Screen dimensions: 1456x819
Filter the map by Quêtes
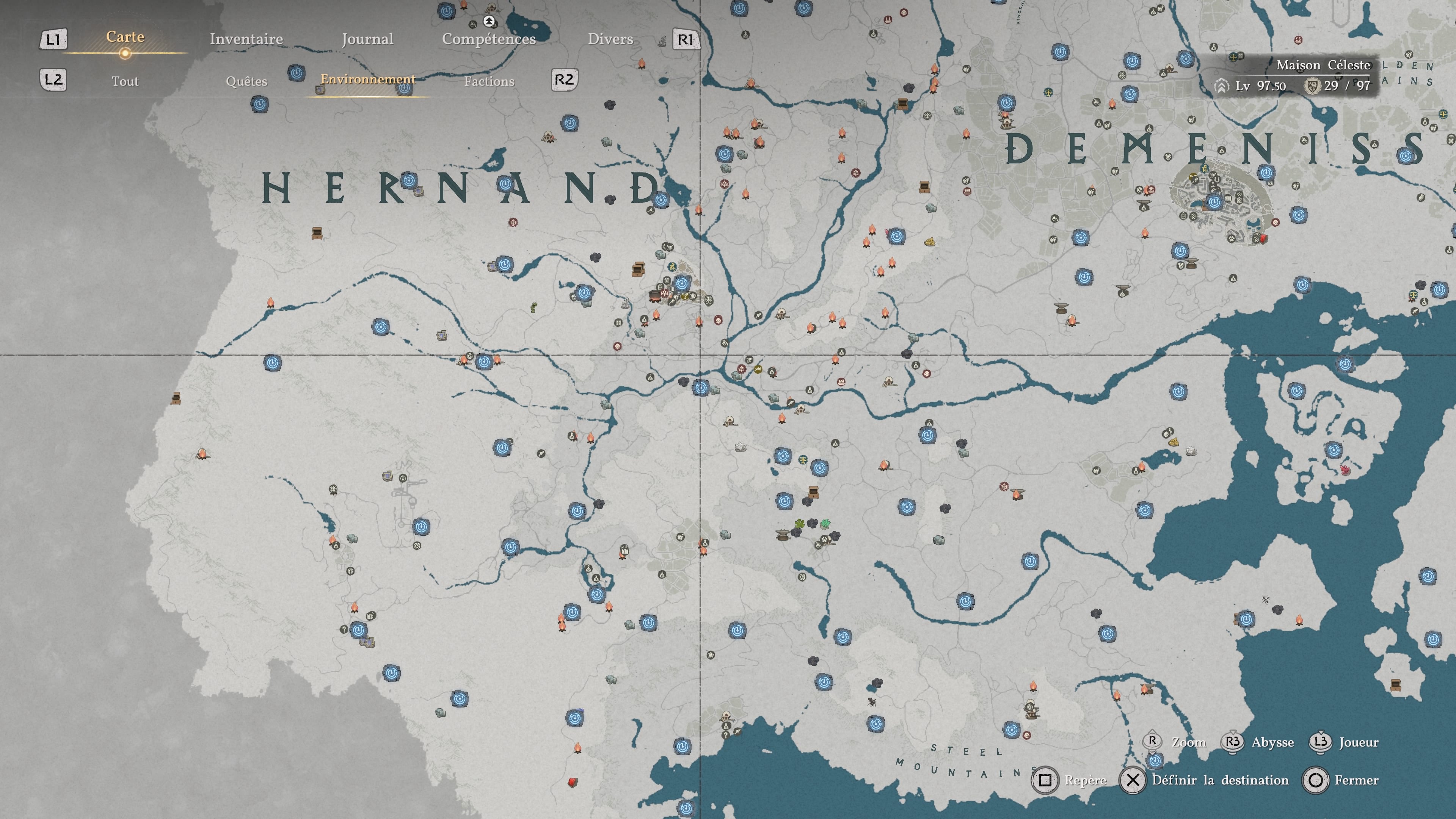246,82
